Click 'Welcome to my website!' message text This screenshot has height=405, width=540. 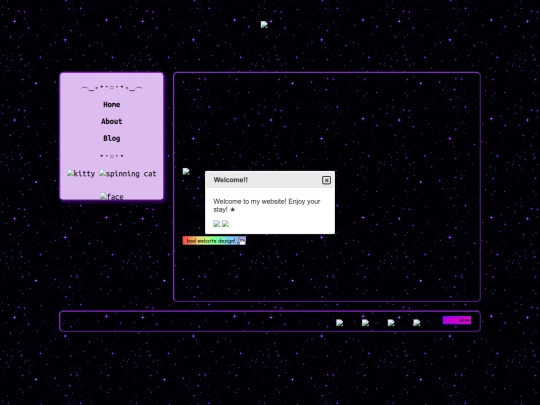(x=267, y=205)
